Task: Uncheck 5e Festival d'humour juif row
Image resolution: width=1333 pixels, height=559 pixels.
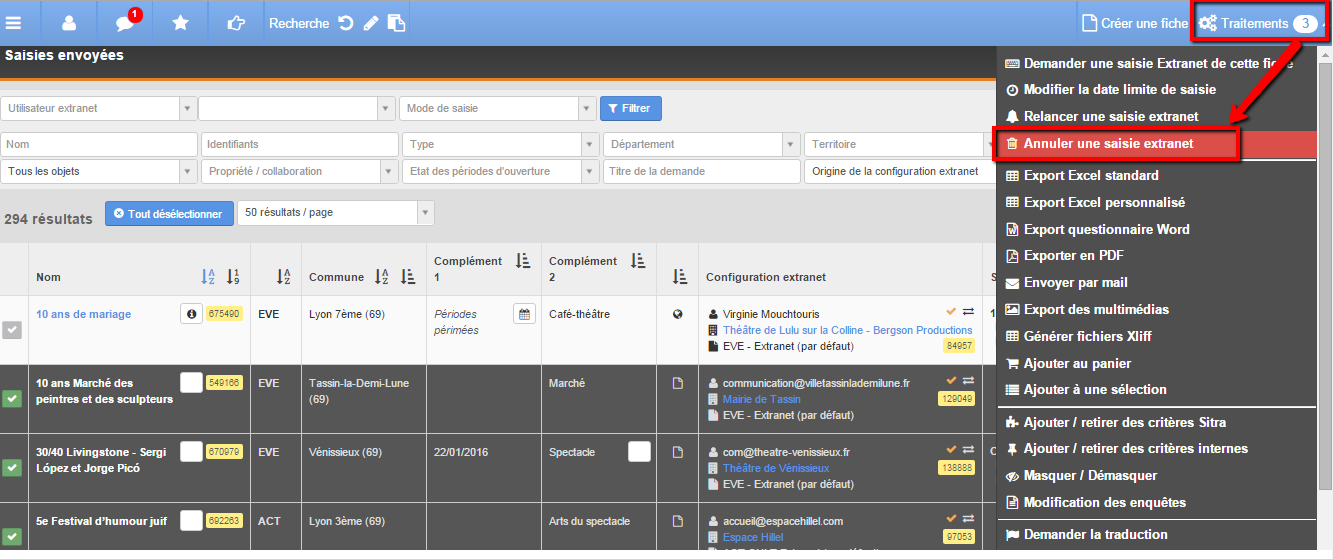Action: (x=12, y=537)
